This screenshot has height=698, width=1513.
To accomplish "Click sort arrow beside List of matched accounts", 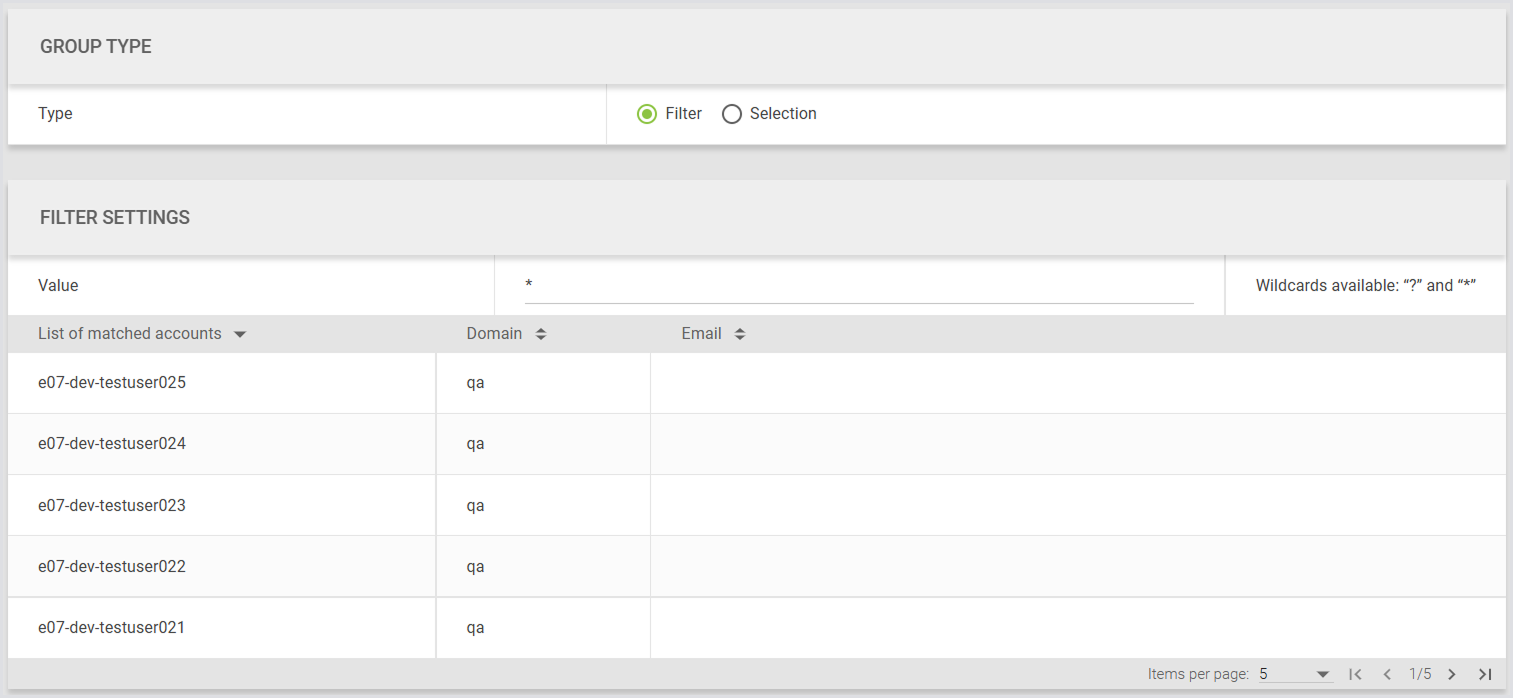I will click(240, 334).
